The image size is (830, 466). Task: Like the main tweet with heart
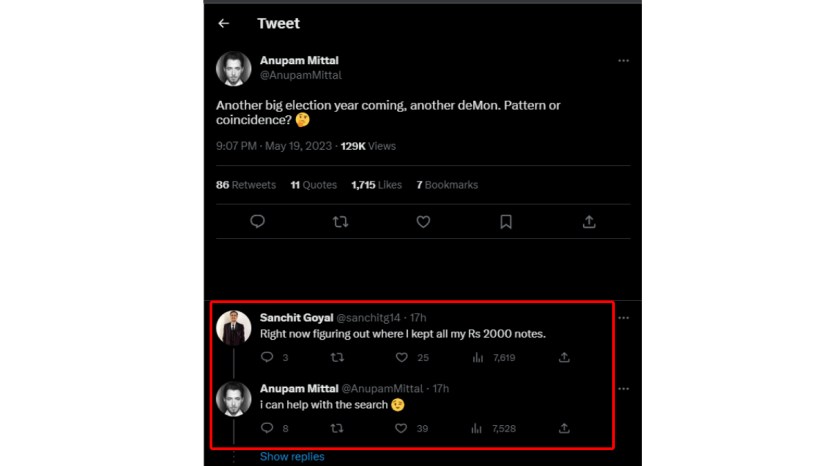click(423, 222)
